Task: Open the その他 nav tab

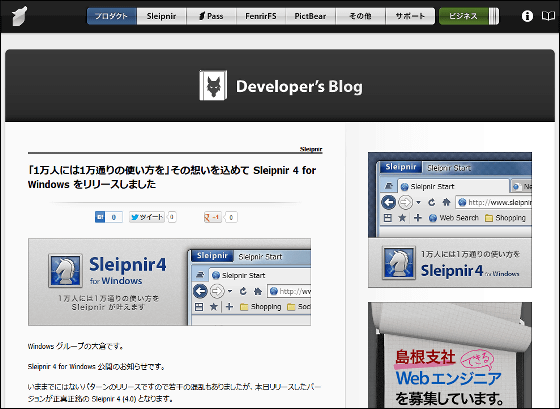Action: tap(360, 16)
